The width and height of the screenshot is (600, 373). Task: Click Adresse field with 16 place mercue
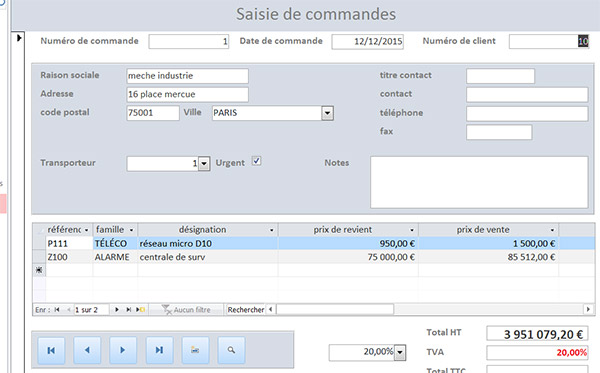click(x=188, y=94)
